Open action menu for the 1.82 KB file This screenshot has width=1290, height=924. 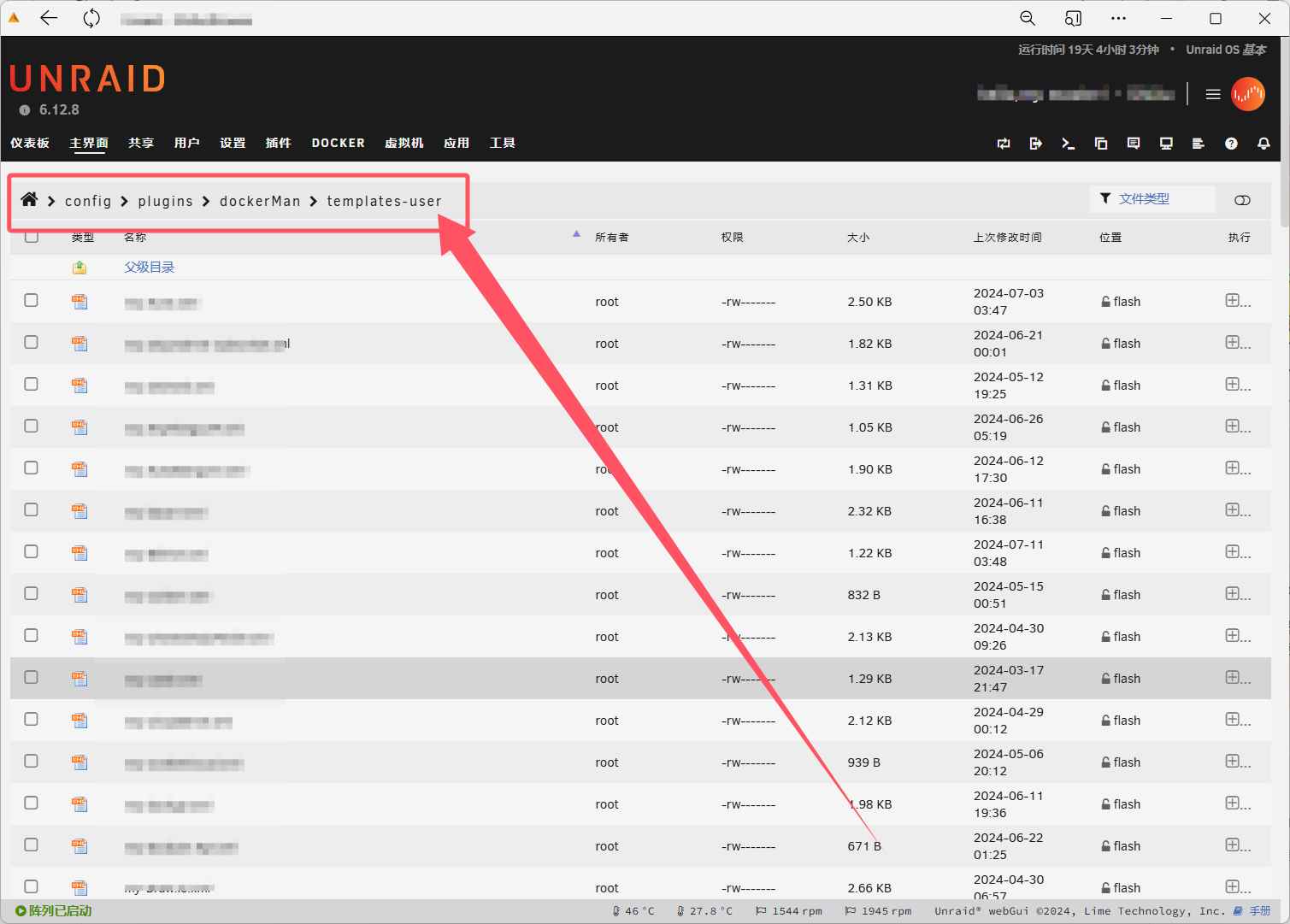tap(1237, 343)
